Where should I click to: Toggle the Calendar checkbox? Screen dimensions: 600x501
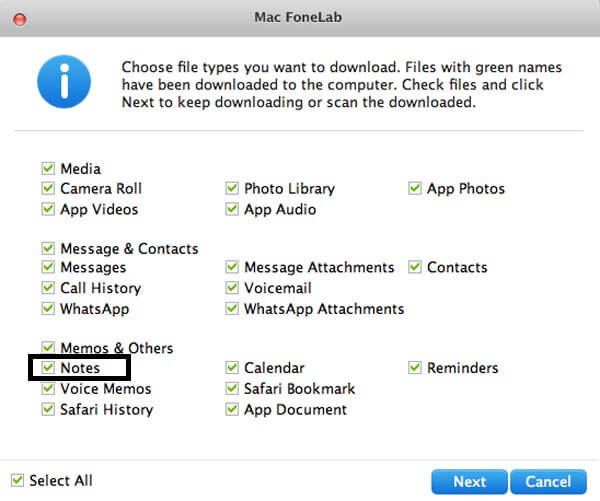point(232,367)
